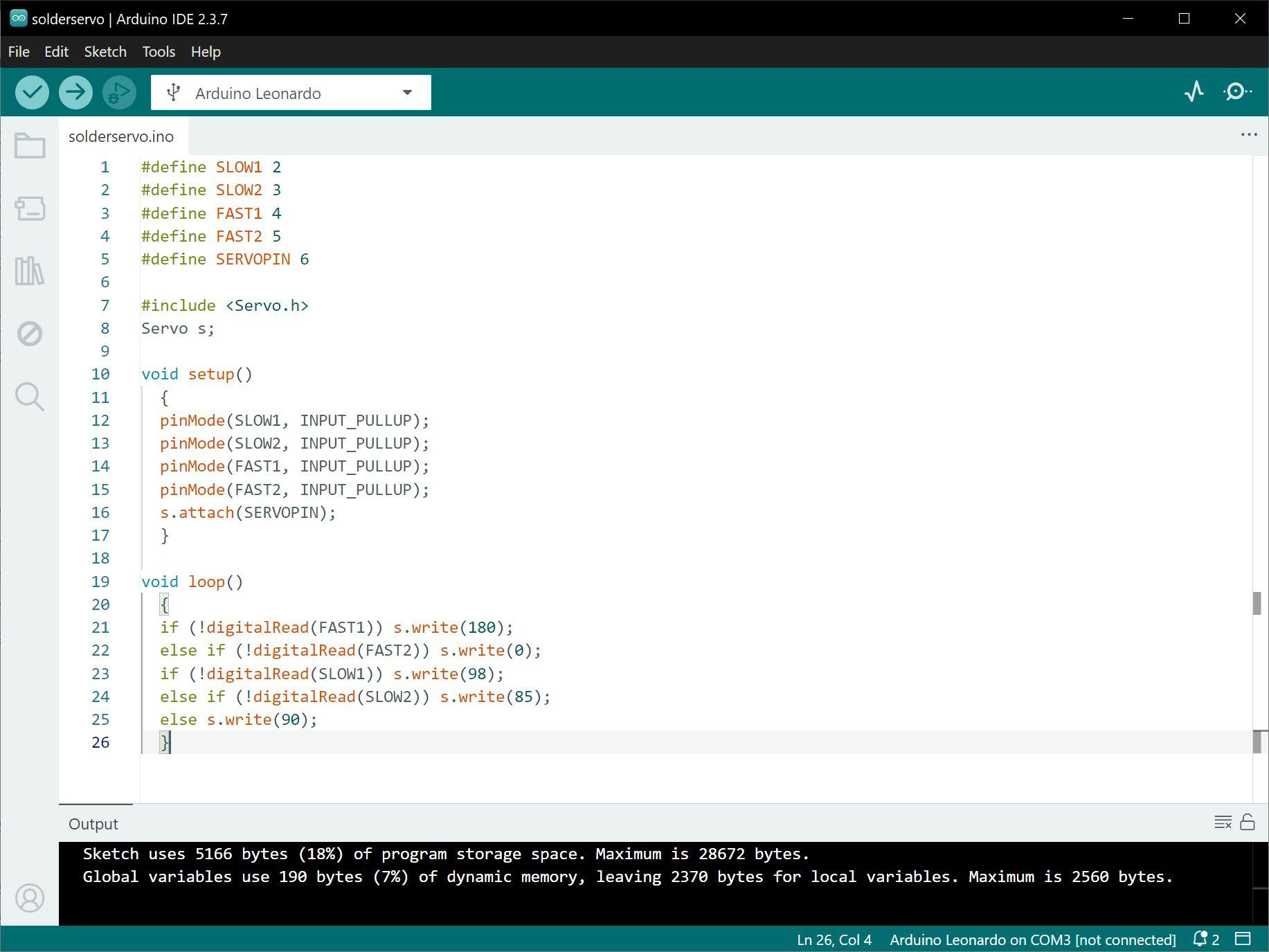Viewport: 1269px width, 952px height.
Task: Open the Library Manager sidebar
Action: click(30, 271)
